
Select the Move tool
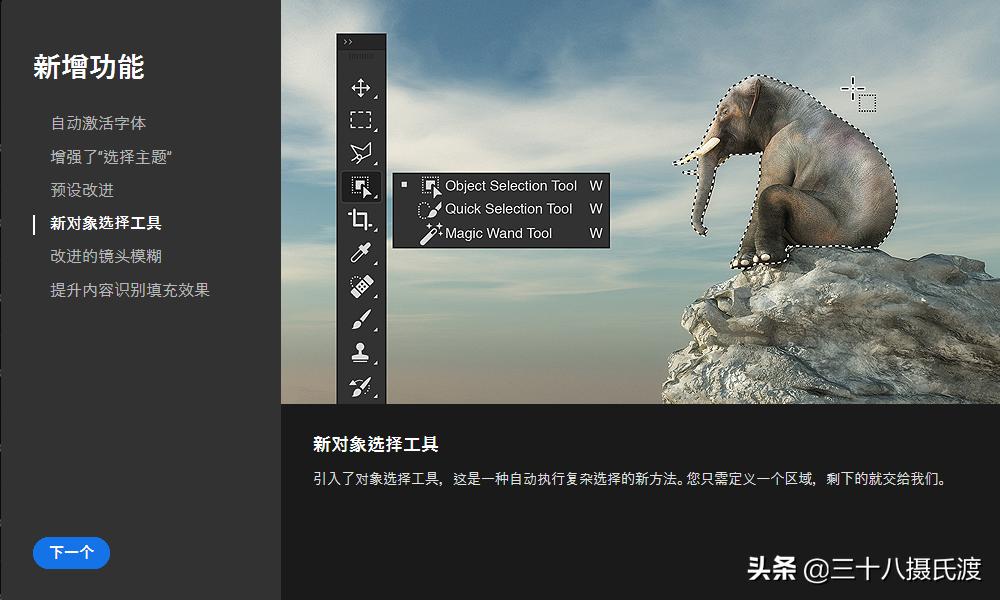pyautogui.click(x=362, y=87)
